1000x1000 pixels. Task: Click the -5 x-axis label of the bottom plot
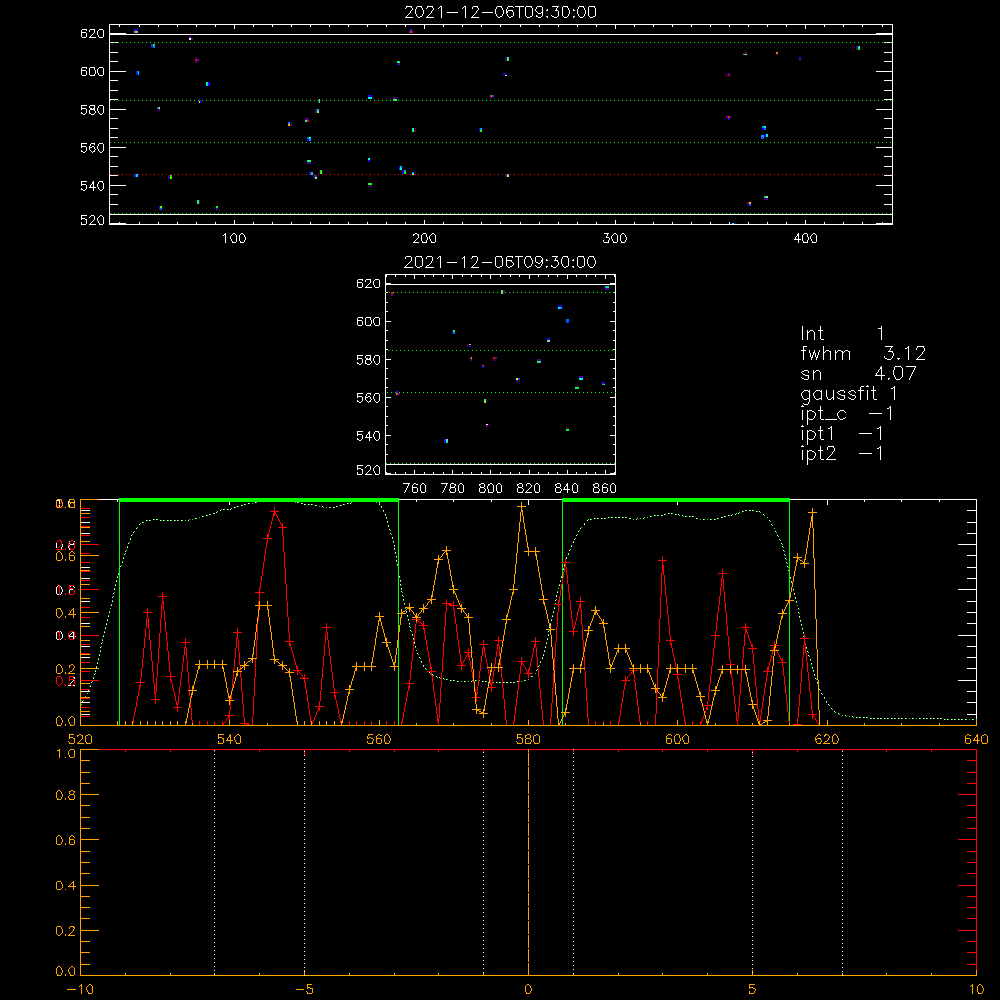(304, 989)
